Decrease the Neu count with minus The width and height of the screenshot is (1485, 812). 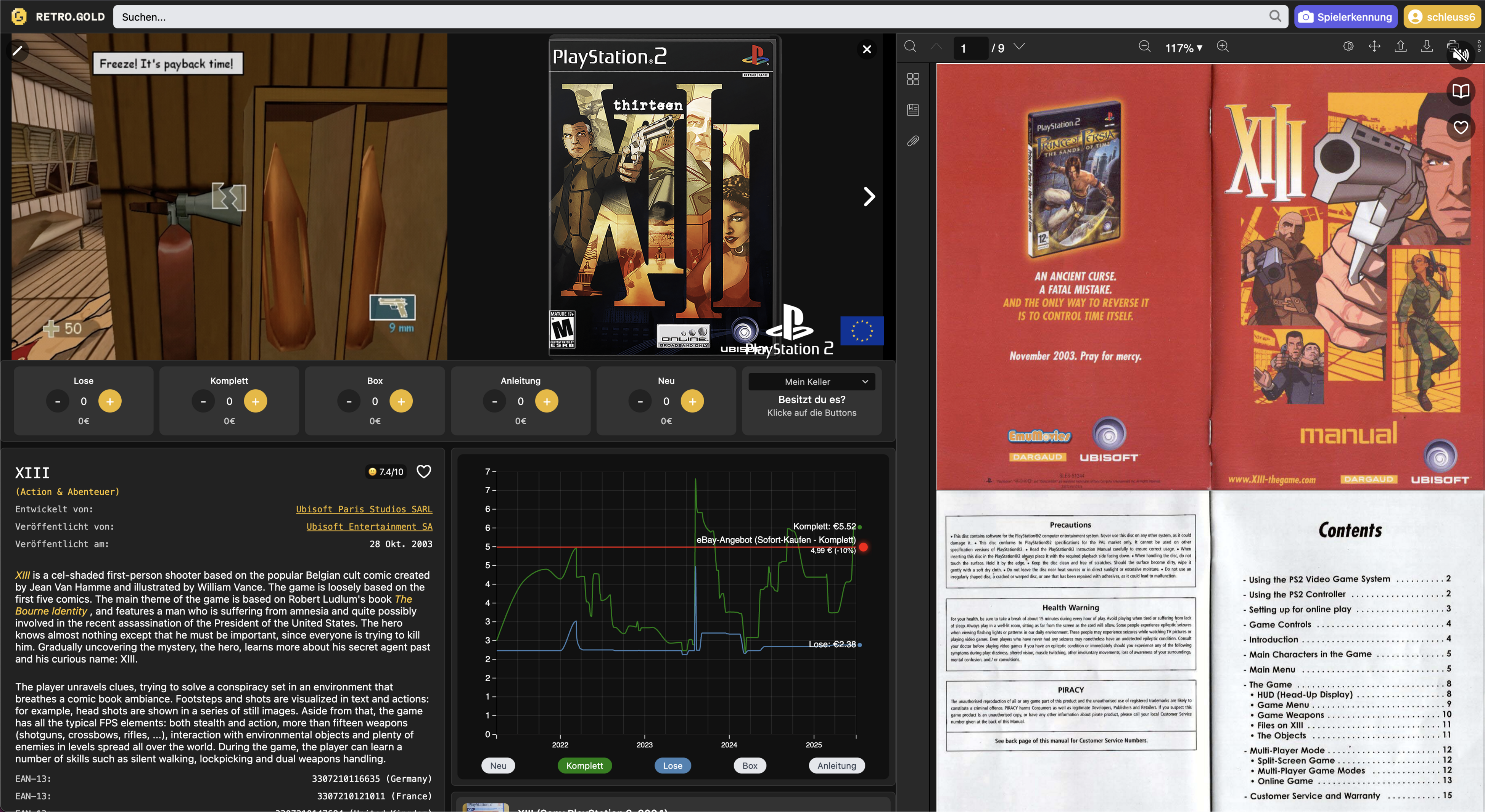[640, 401]
